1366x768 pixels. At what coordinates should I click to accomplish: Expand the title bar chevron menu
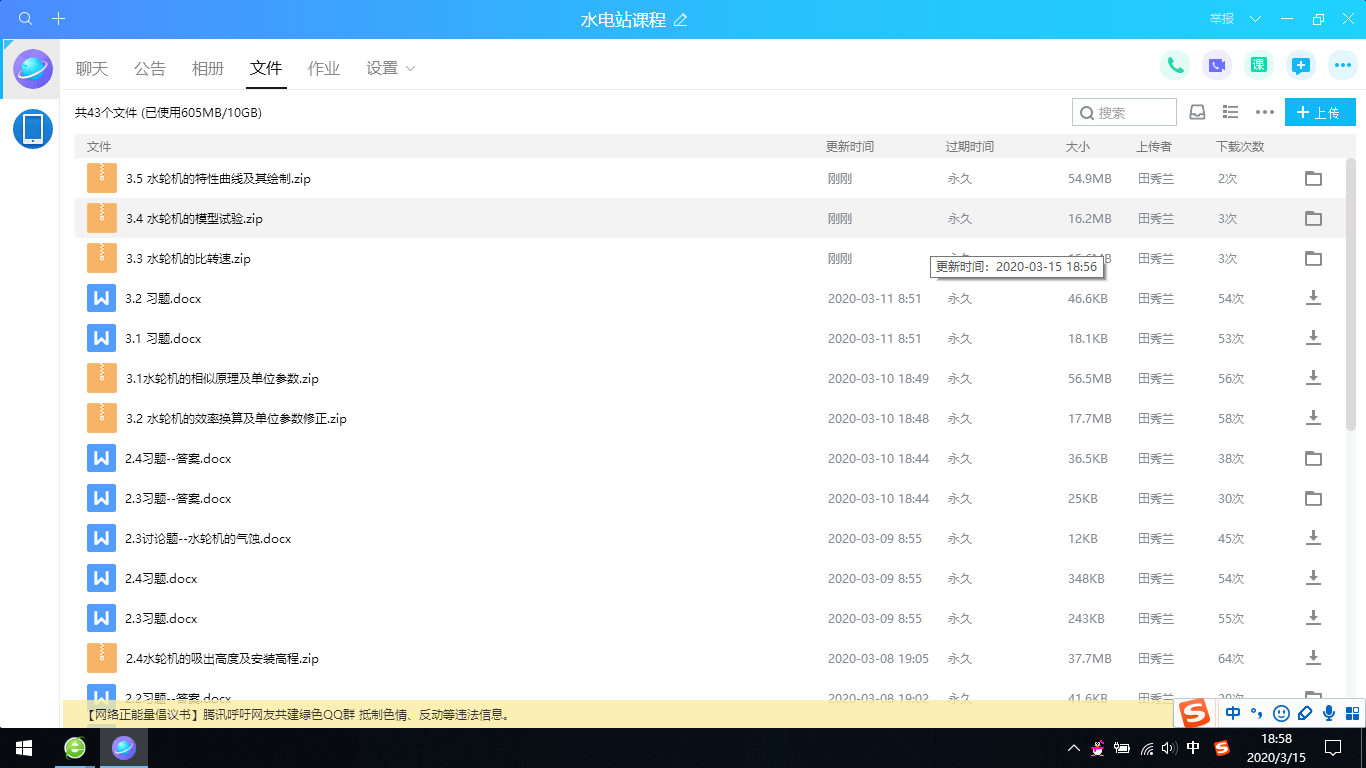[x=1255, y=19]
